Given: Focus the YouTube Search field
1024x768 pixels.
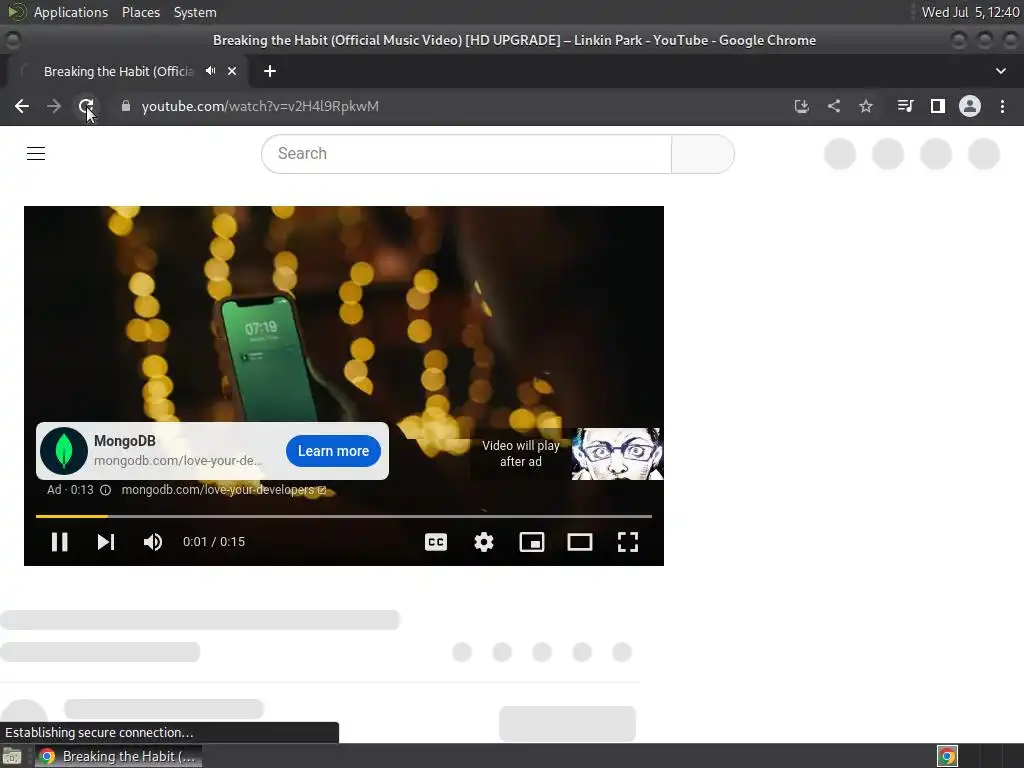Looking at the screenshot, I should 466,154.
